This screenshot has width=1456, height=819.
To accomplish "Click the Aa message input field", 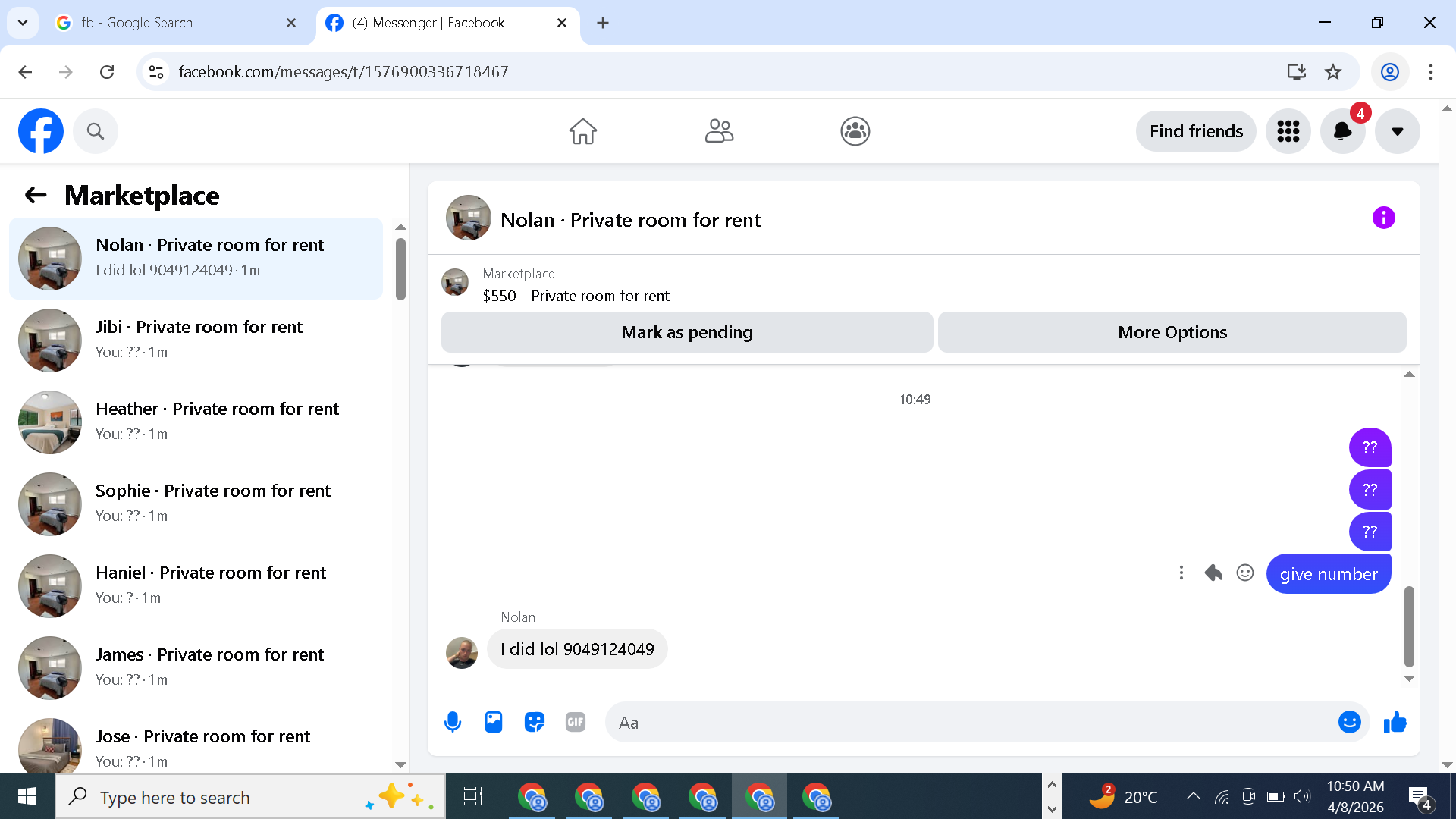I will click(971, 722).
